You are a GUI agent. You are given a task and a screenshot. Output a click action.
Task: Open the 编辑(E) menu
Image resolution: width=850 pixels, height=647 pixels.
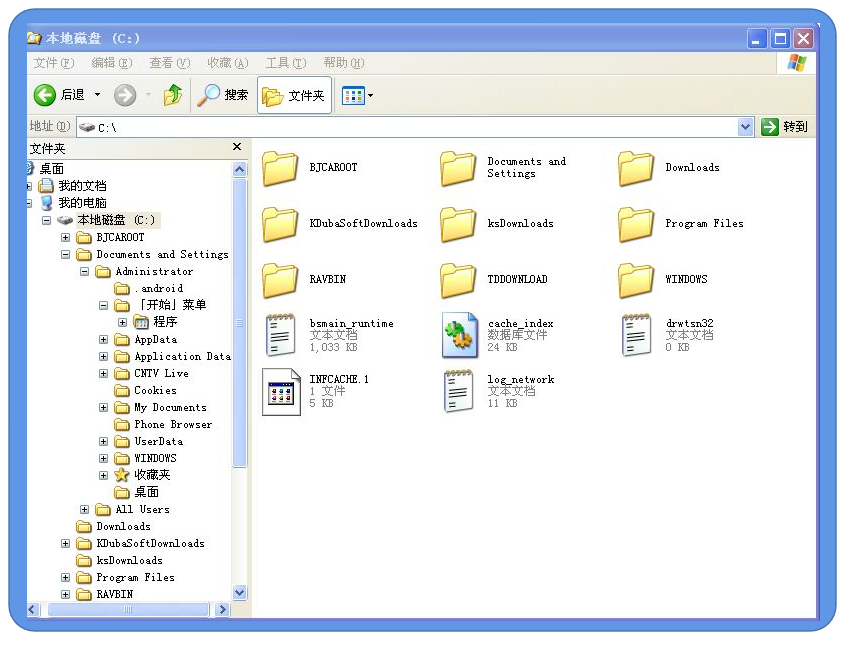point(112,63)
